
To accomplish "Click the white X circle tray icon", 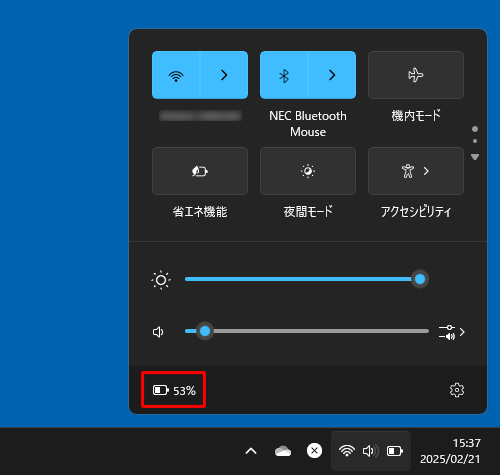I will pyautogui.click(x=314, y=451).
